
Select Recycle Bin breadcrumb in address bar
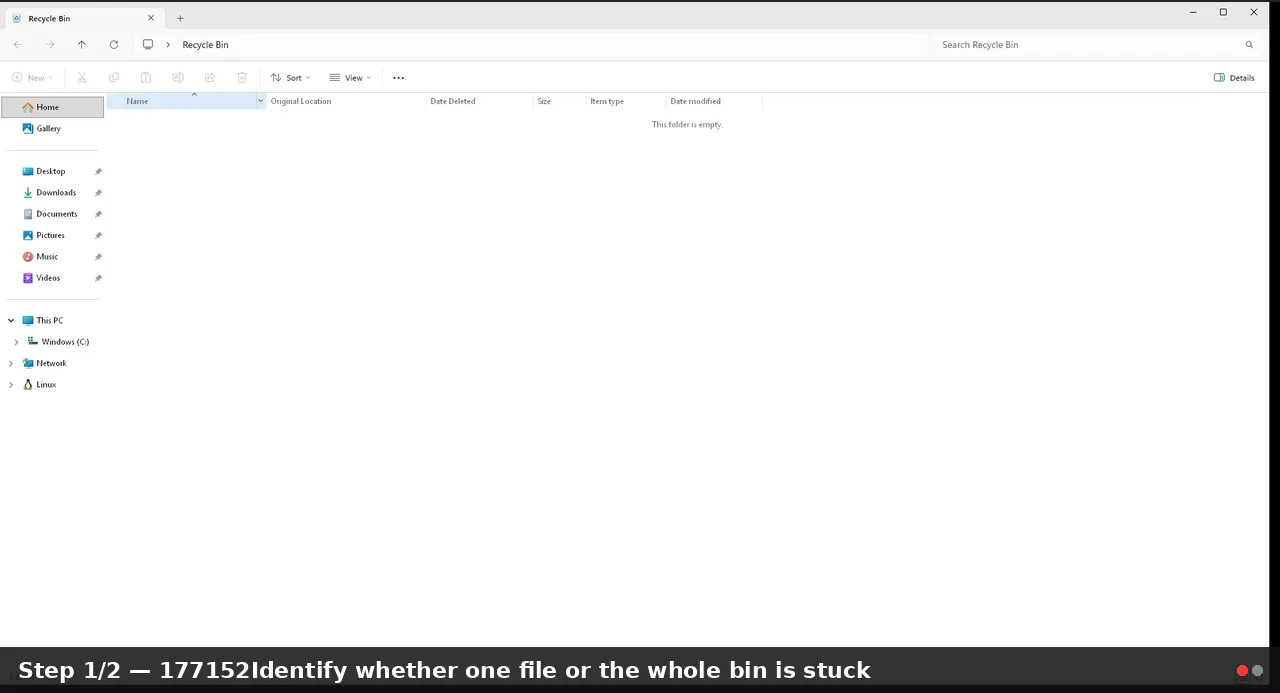(x=205, y=45)
